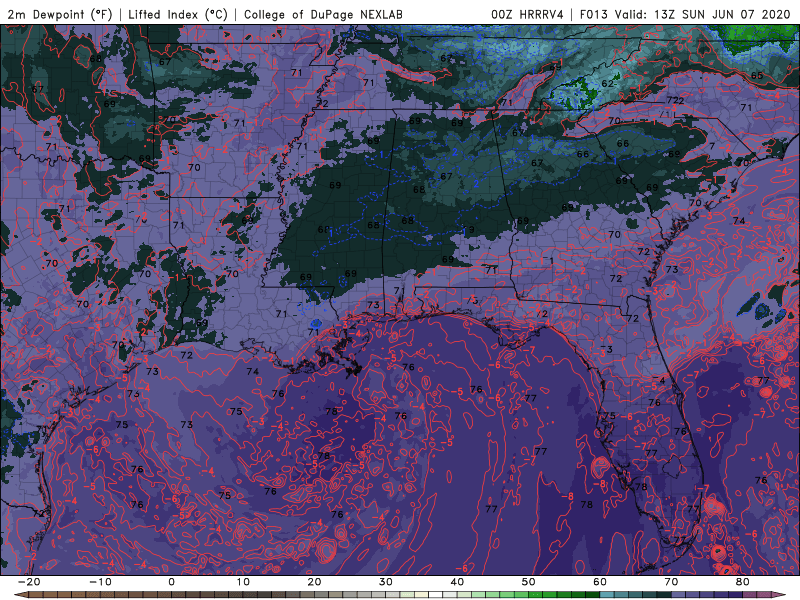Click the "722" value on the map
Screen dimensions: 800x600
[x=675, y=101]
